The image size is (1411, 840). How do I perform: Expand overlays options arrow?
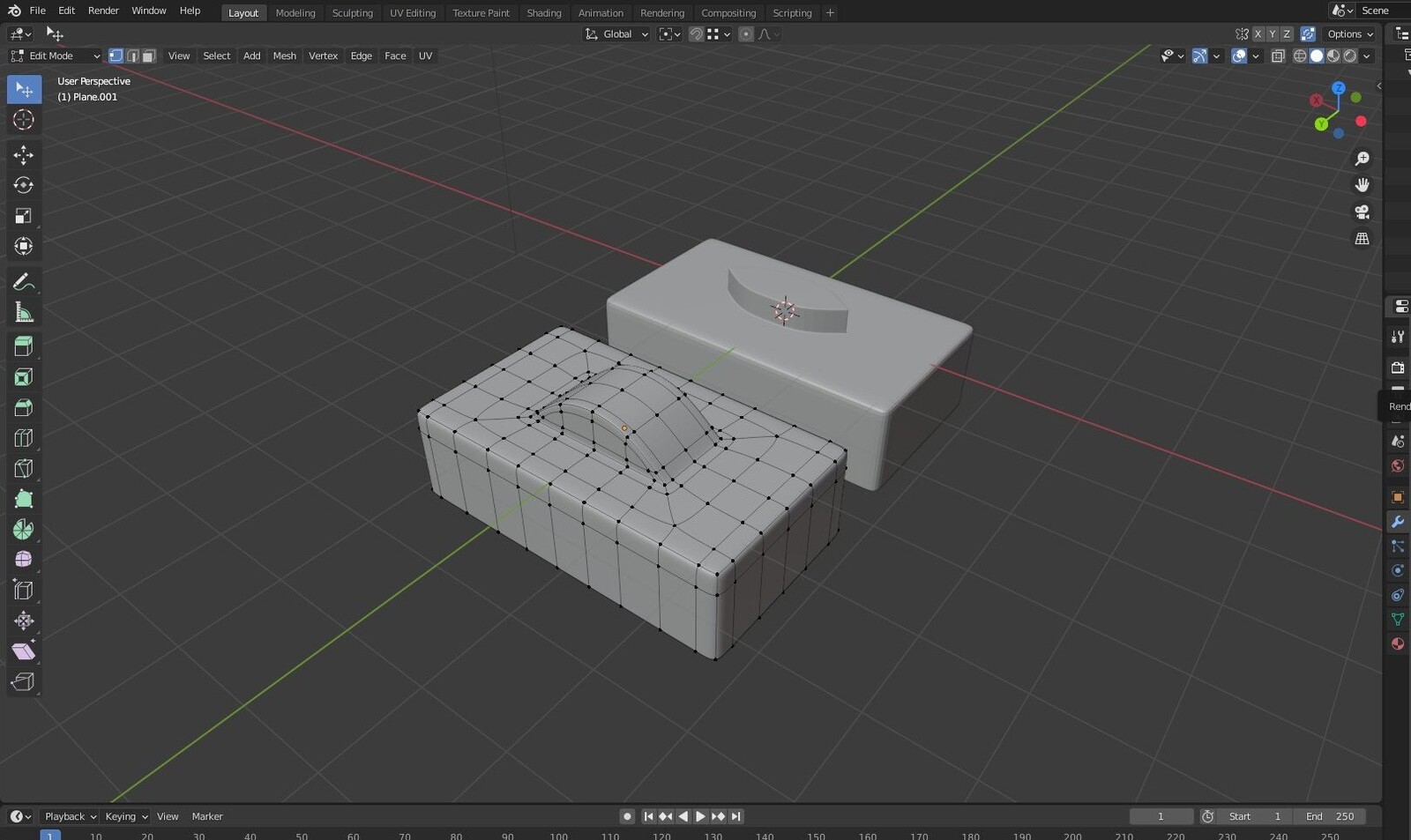pyautogui.click(x=1256, y=56)
